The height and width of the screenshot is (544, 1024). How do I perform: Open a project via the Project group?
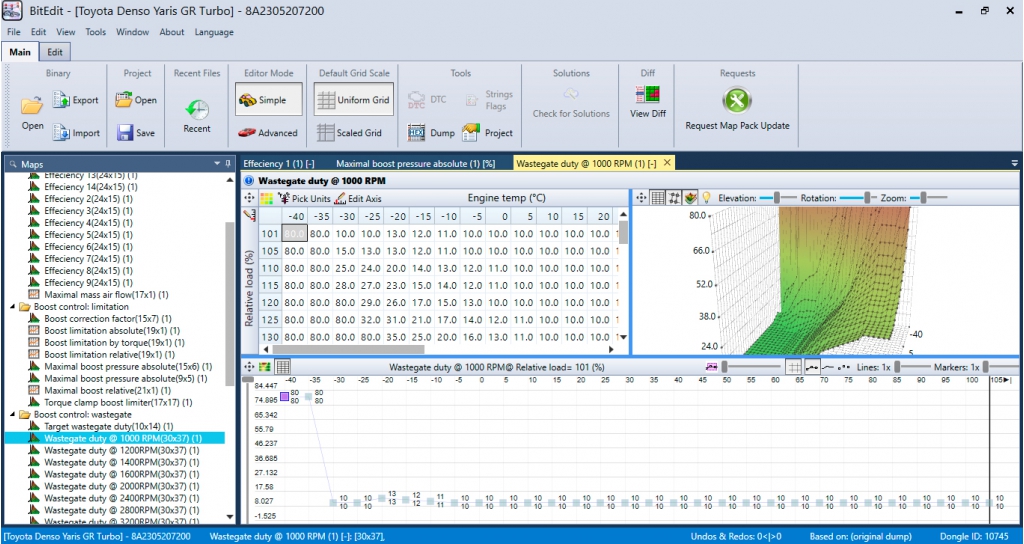[x=136, y=100]
